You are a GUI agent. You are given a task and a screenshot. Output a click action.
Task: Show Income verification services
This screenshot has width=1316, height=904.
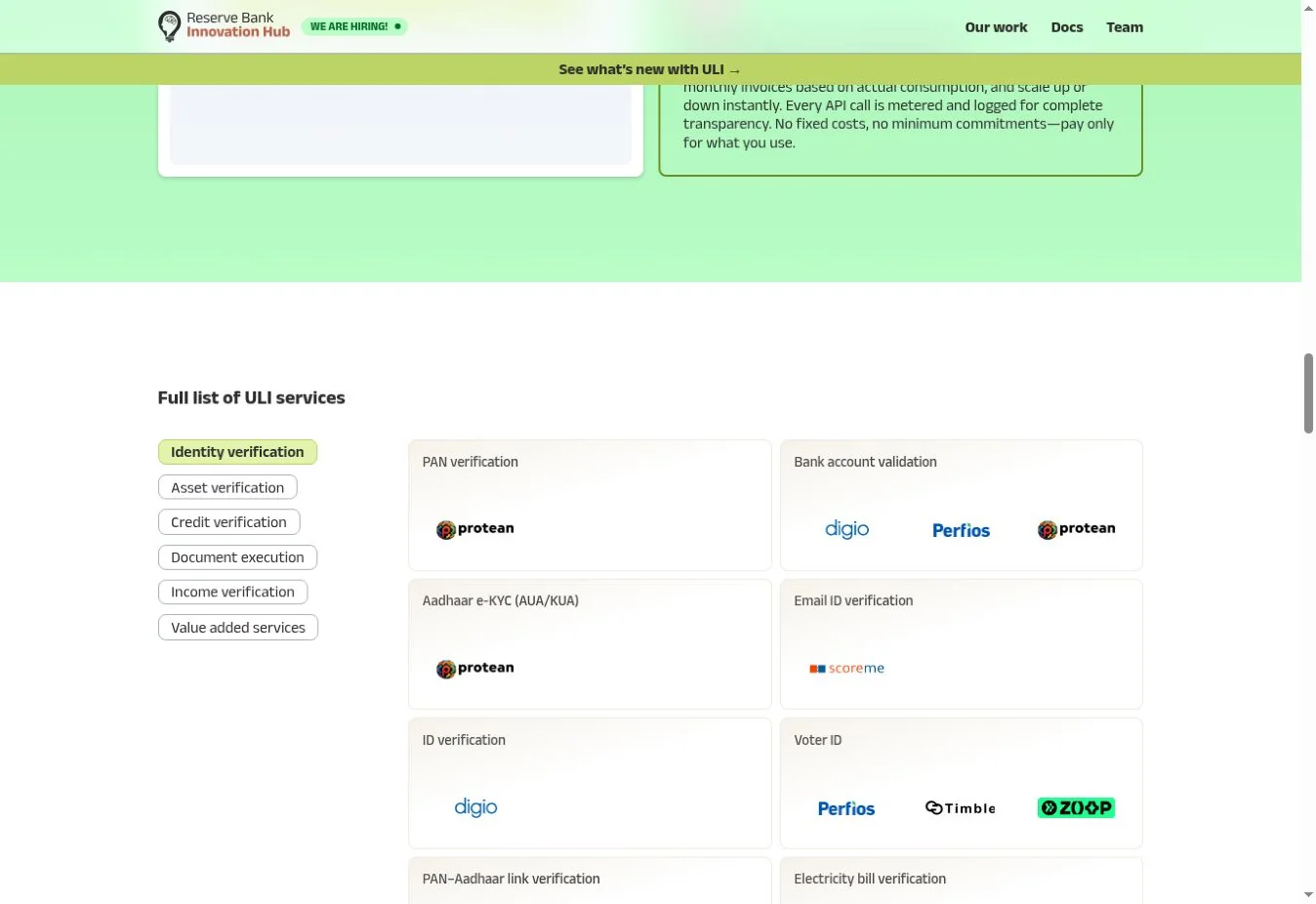[232, 593]
